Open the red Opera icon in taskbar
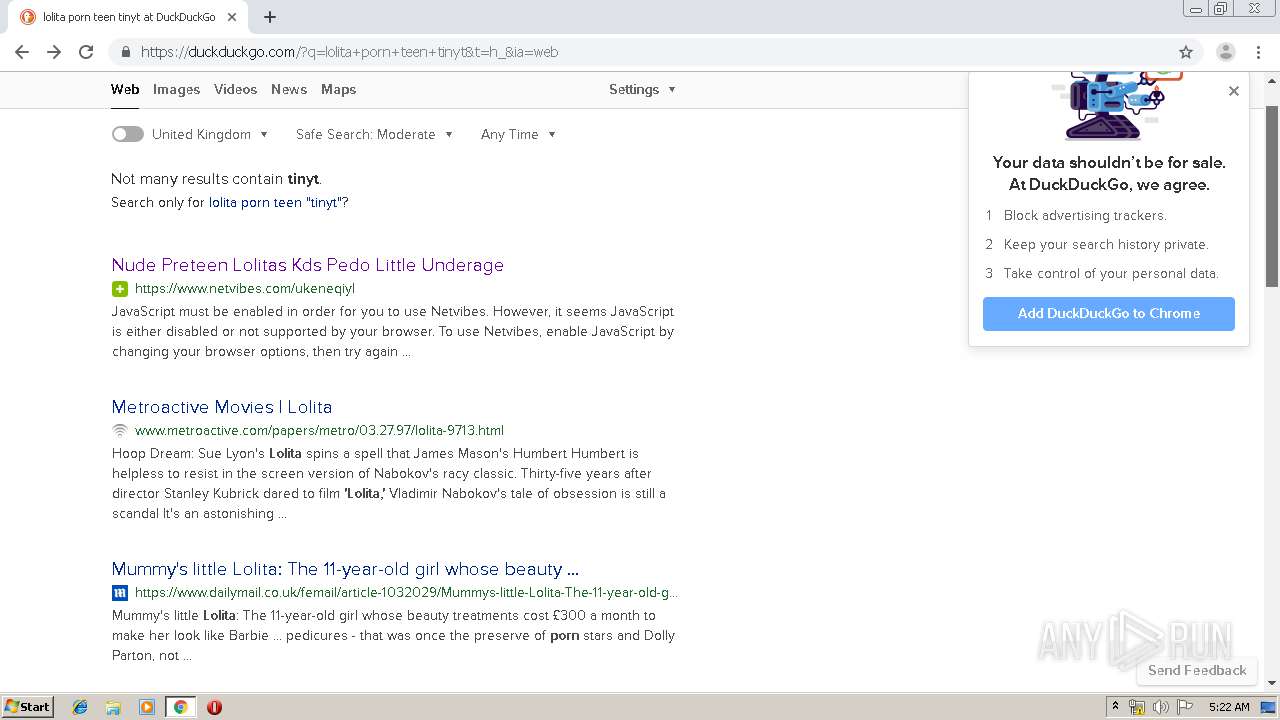1280x720 pixels. pyautogui.click(x=214, y=707)
